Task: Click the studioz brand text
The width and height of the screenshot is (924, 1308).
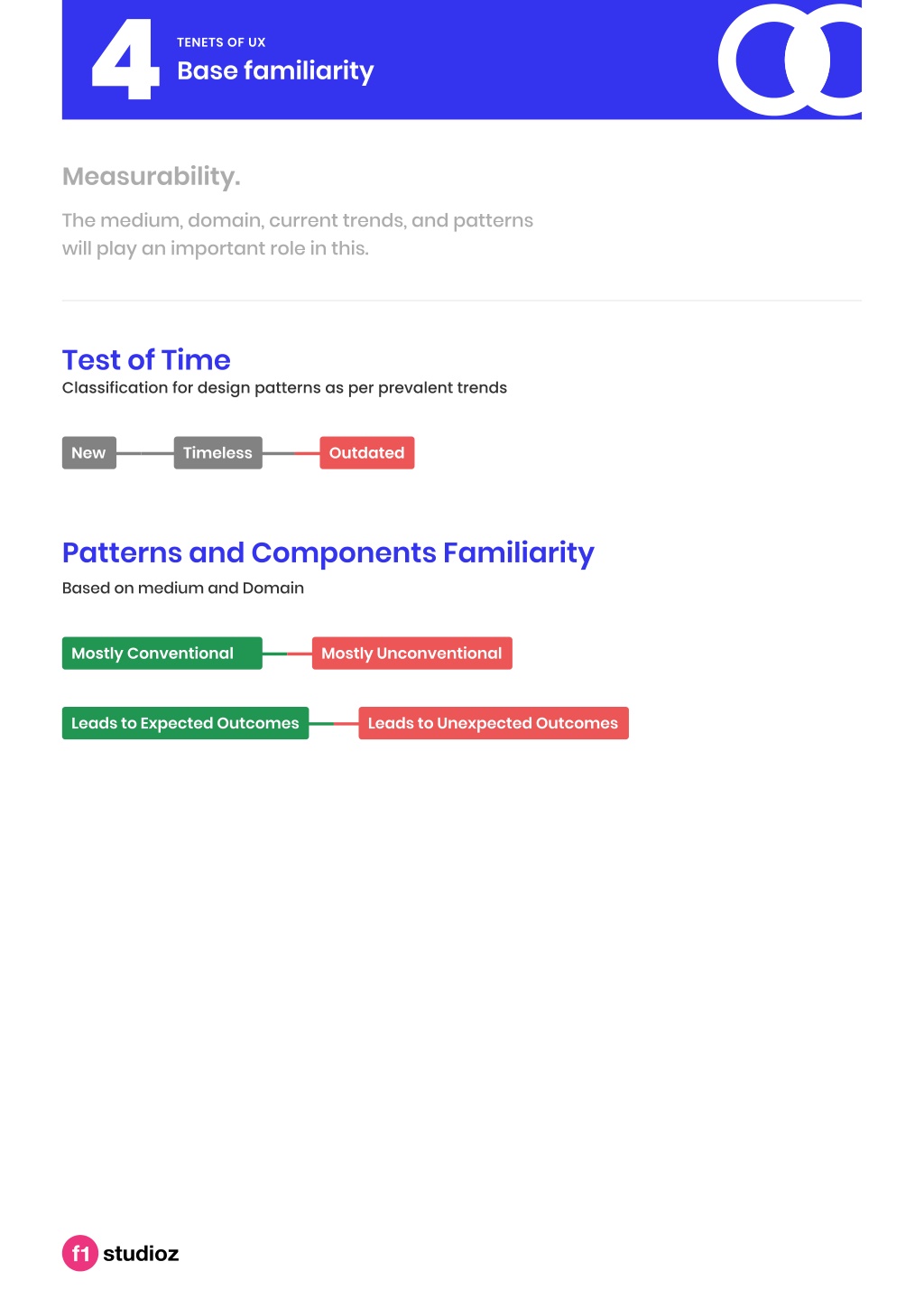Action: 141,1254
